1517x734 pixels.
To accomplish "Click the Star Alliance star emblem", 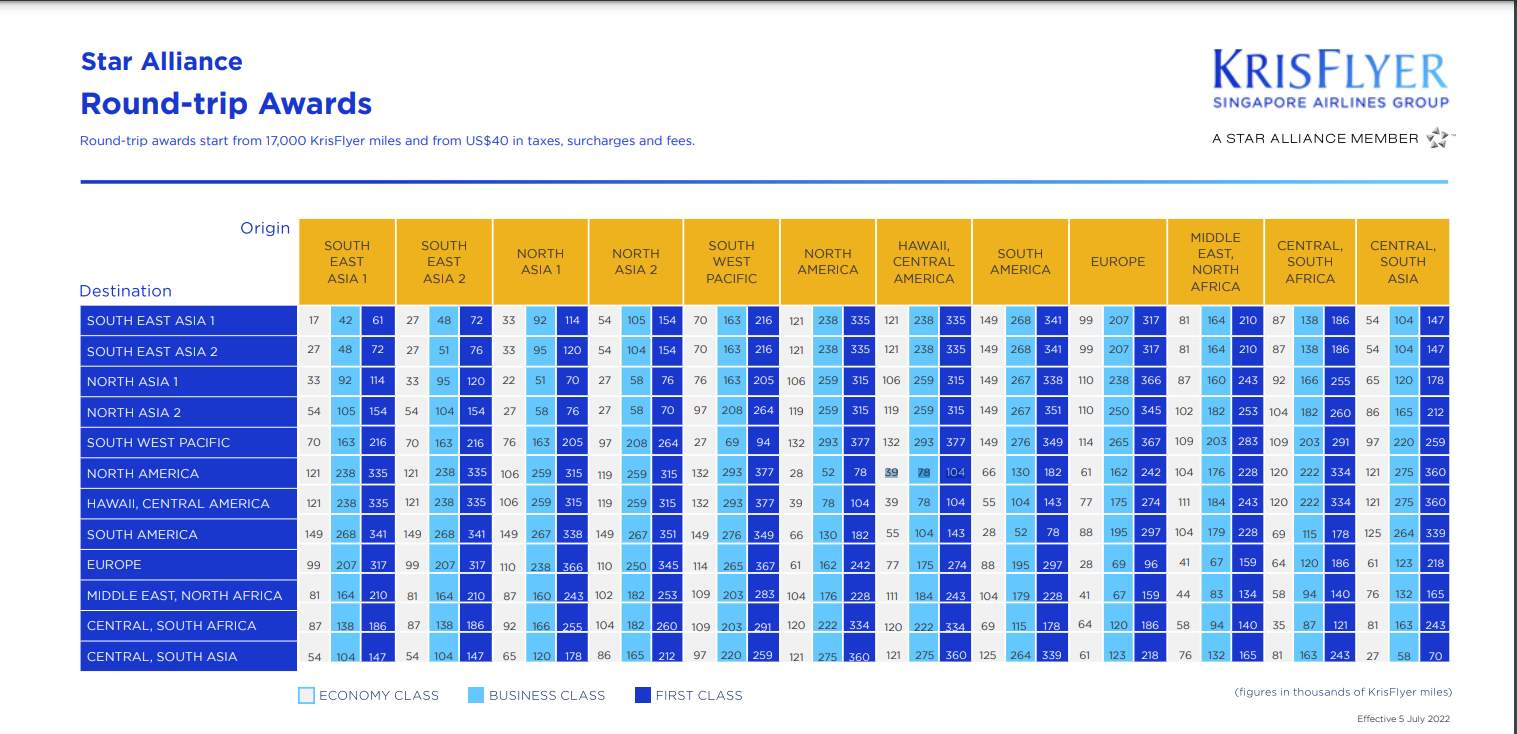I will pyautogui.click(x=1438, y=138).
